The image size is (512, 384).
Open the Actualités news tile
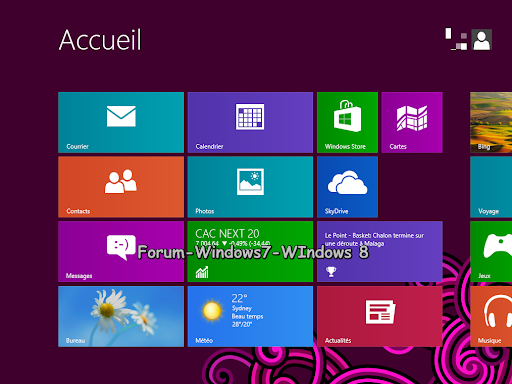coord(380,316)
